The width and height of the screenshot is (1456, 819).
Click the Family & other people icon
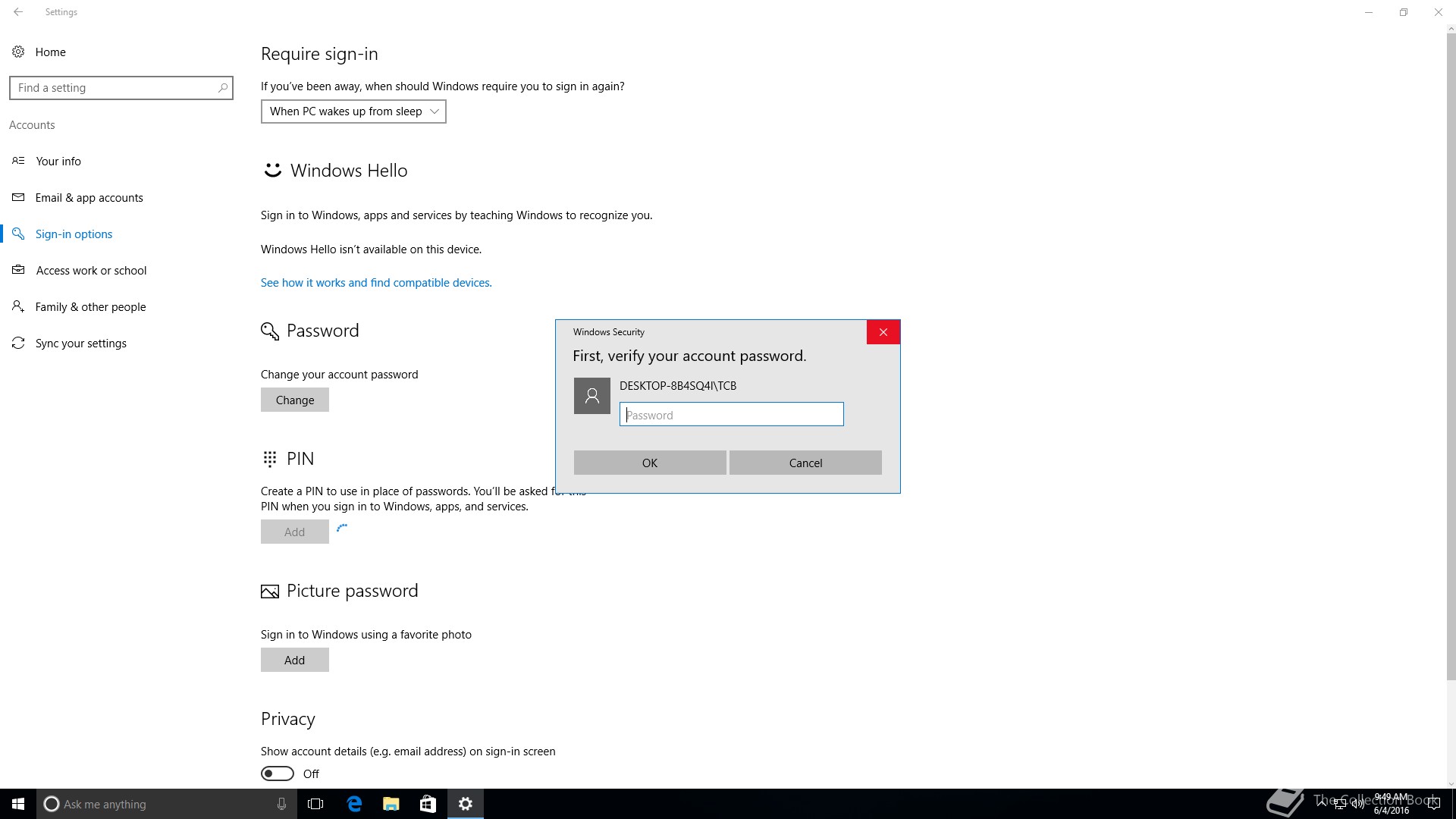coord(18,306)
